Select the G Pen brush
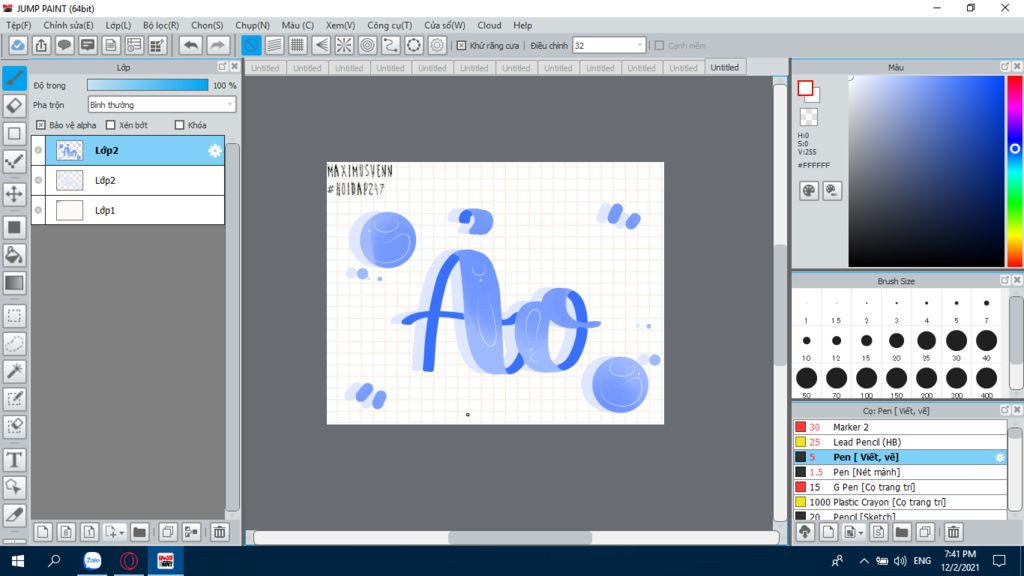The height and width of the screenshot is (576, 1024). coord(900,487)
